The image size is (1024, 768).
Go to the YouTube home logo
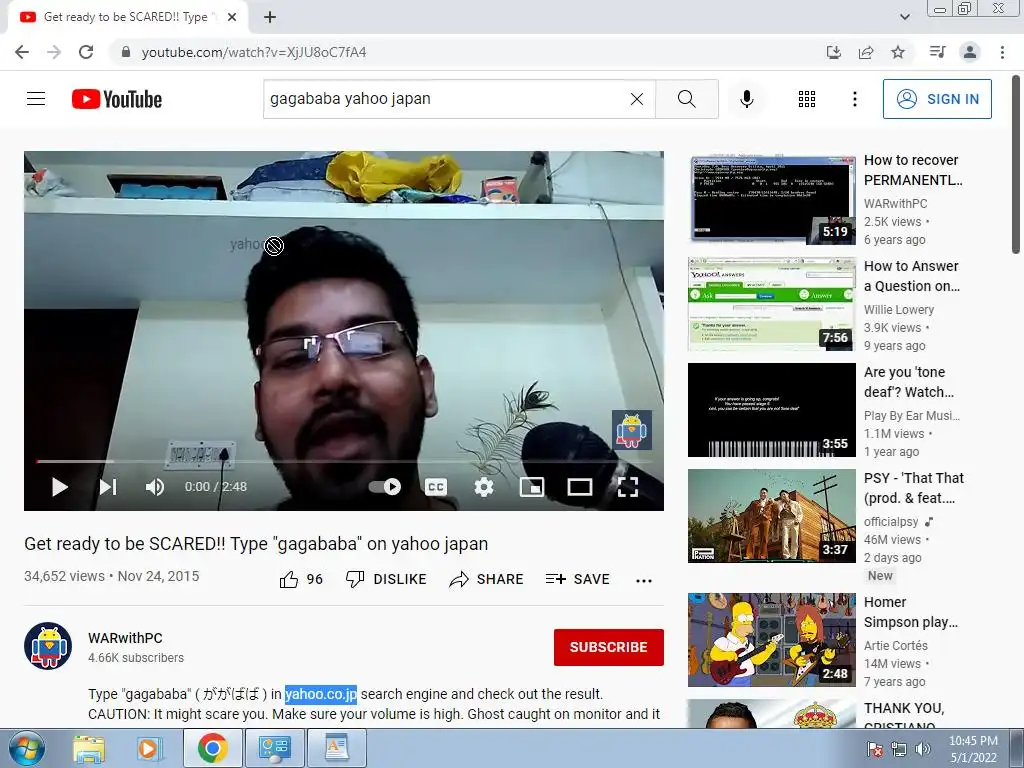(116, 99)
